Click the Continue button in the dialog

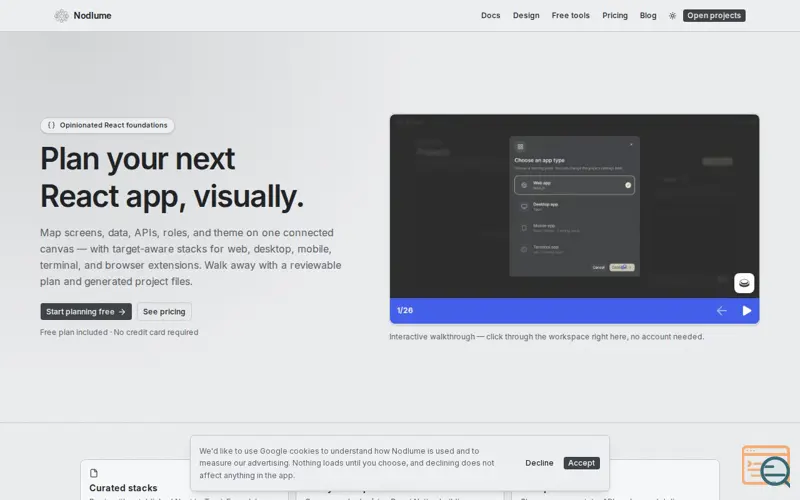coord(622,267)
